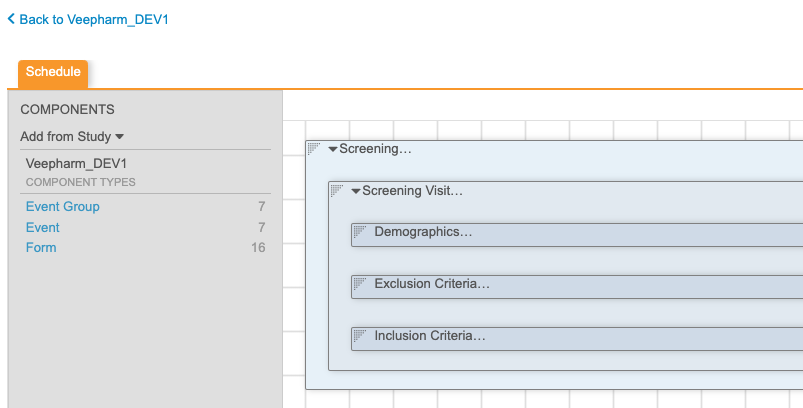Screen dimensions: 803x408
Task: Select the Event component type link
Action: 43,227
